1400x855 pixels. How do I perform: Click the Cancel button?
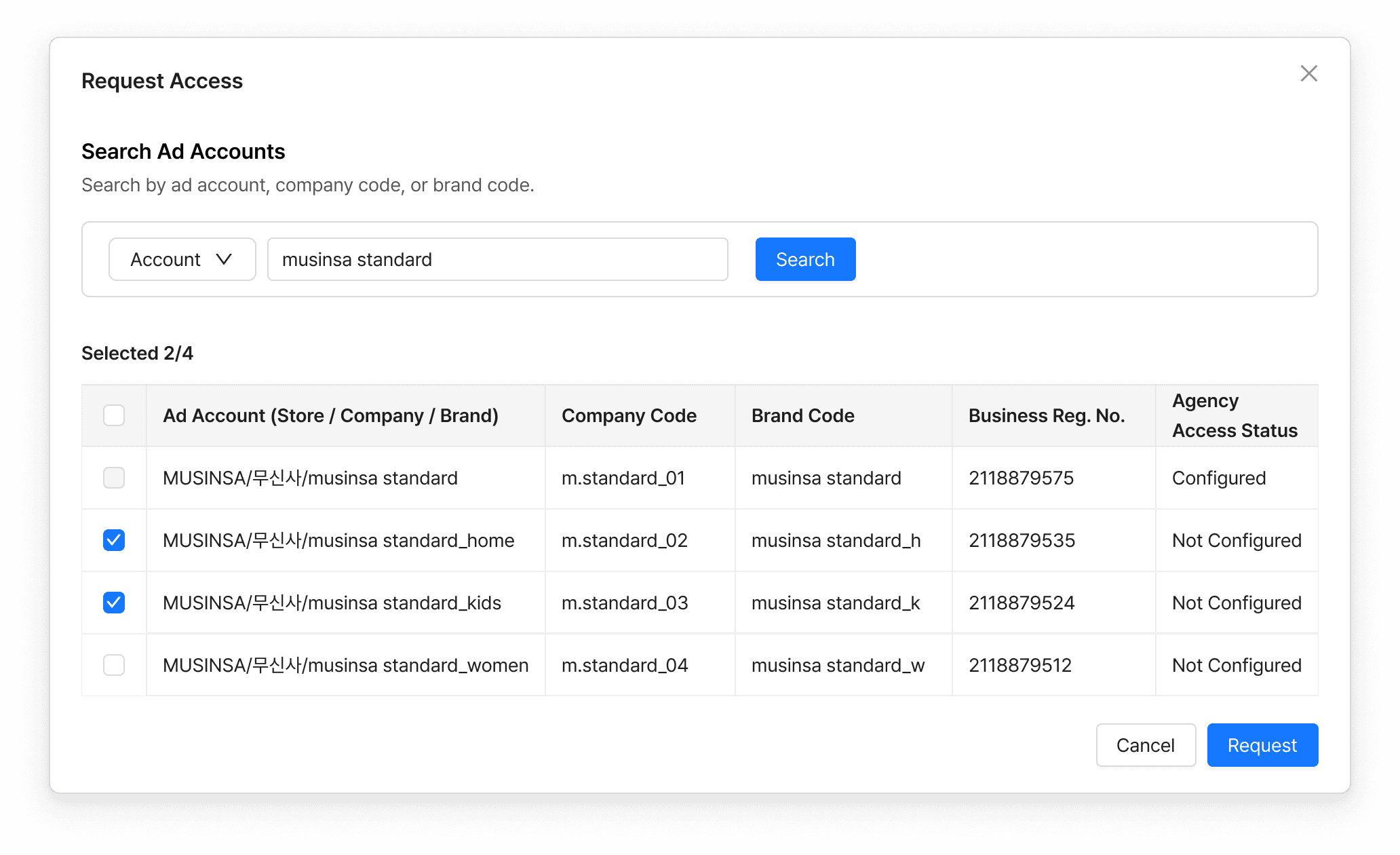(x=1146, y=745)
